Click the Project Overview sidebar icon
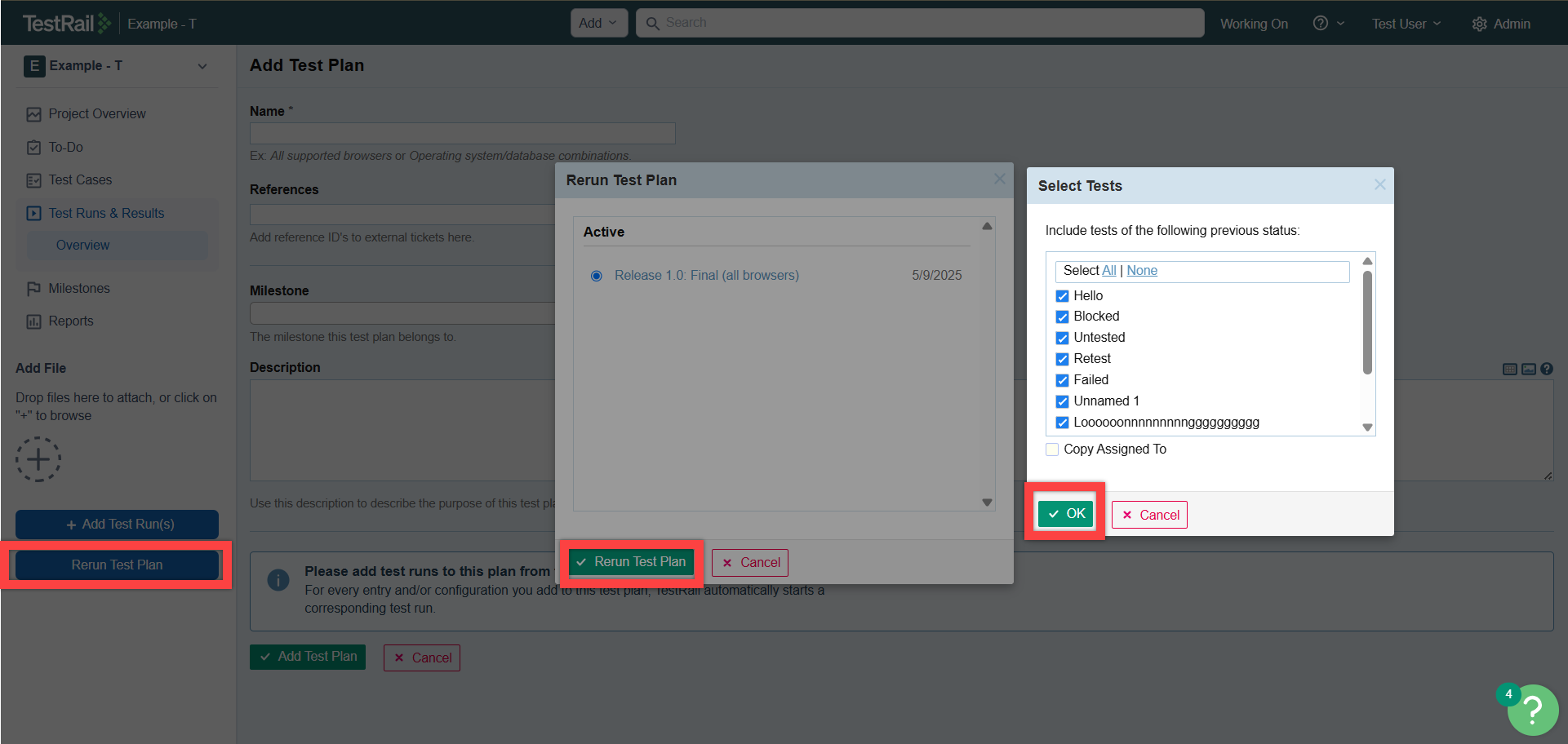 [33, 114]
